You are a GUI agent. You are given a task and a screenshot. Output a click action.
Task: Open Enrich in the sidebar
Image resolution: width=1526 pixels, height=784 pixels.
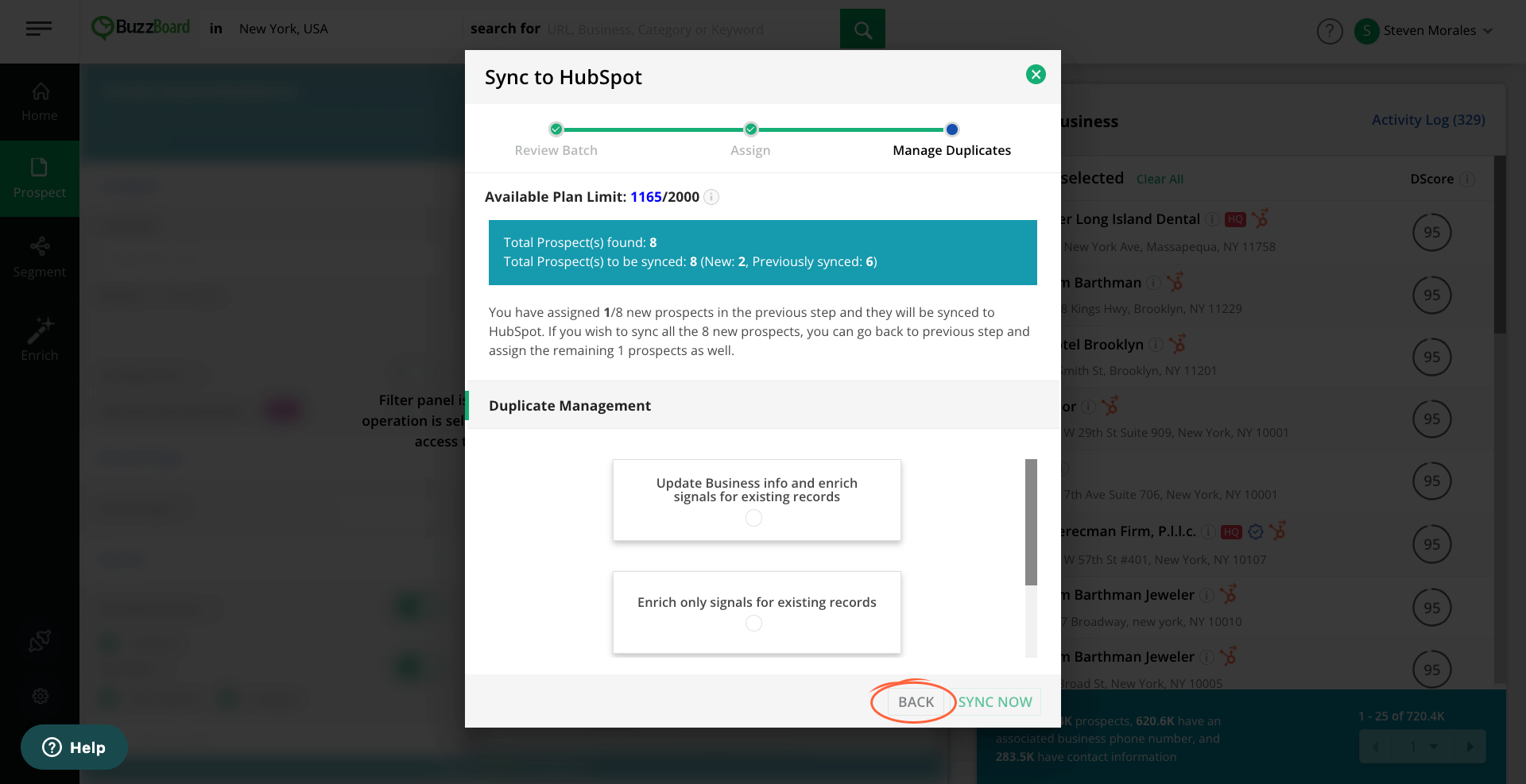click(x=40, y=339)
